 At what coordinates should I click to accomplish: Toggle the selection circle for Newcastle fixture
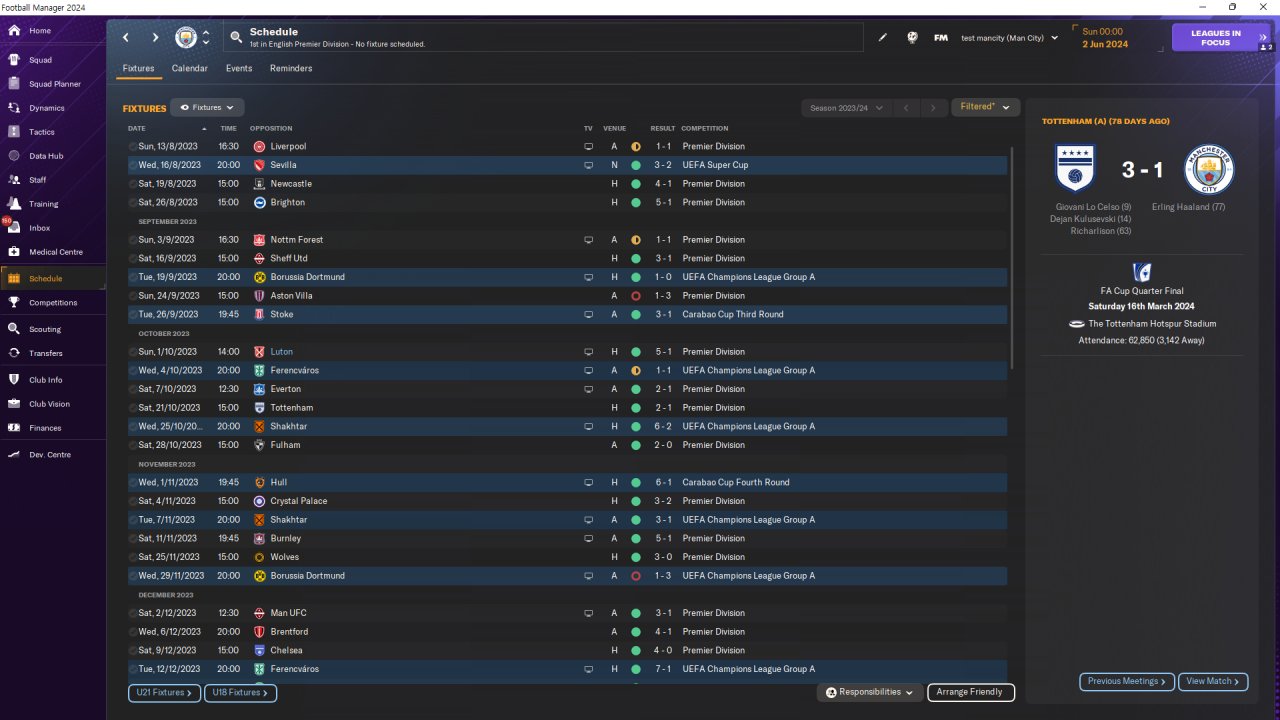coord(132,184)
